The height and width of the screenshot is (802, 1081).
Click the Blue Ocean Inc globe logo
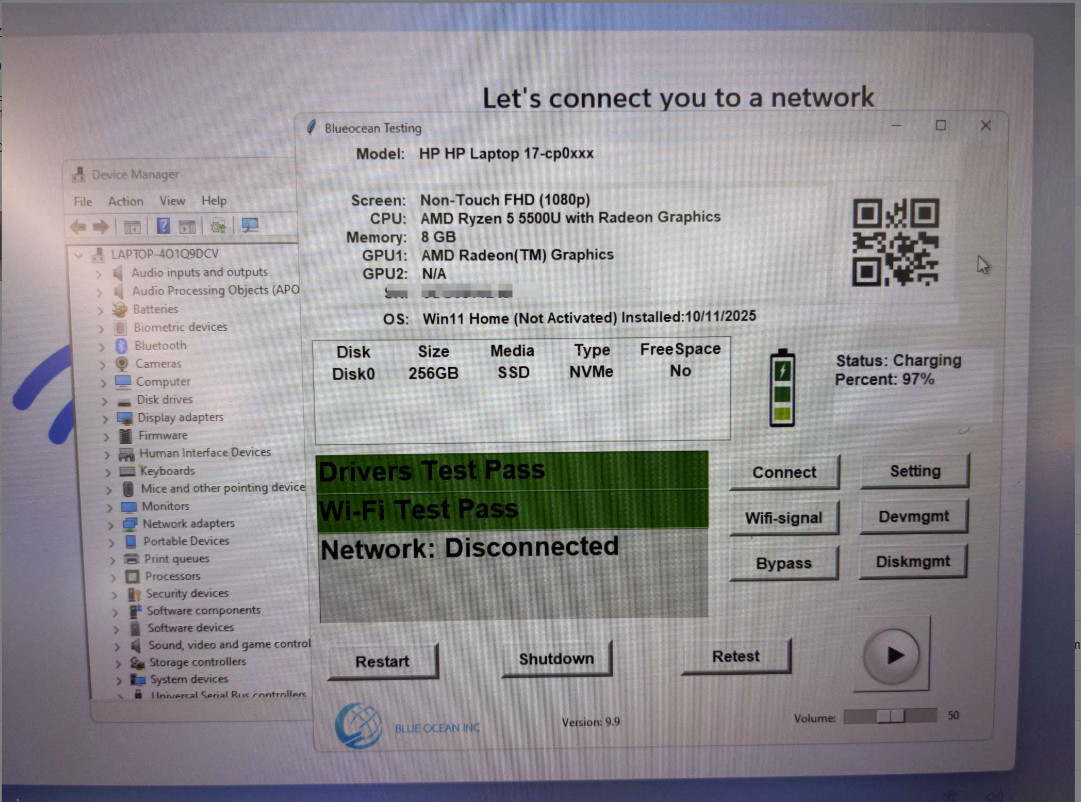pos(358,725)
